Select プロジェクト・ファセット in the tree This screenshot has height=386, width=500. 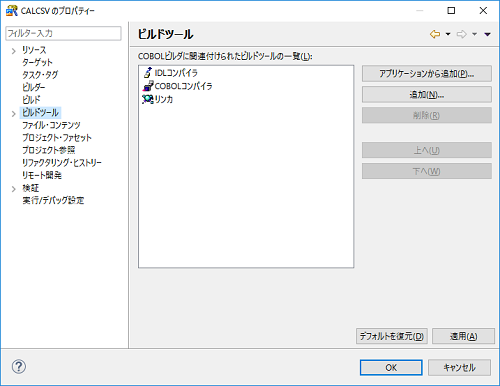coord(57,137)
